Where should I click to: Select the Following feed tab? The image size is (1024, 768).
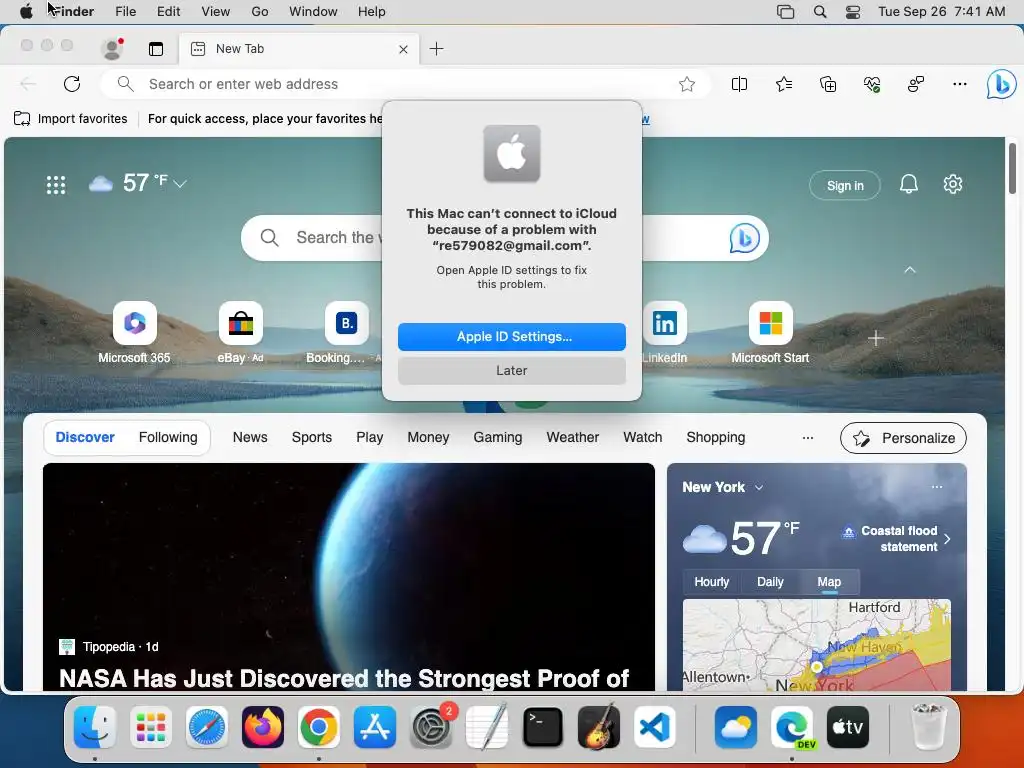click(168, 437)
